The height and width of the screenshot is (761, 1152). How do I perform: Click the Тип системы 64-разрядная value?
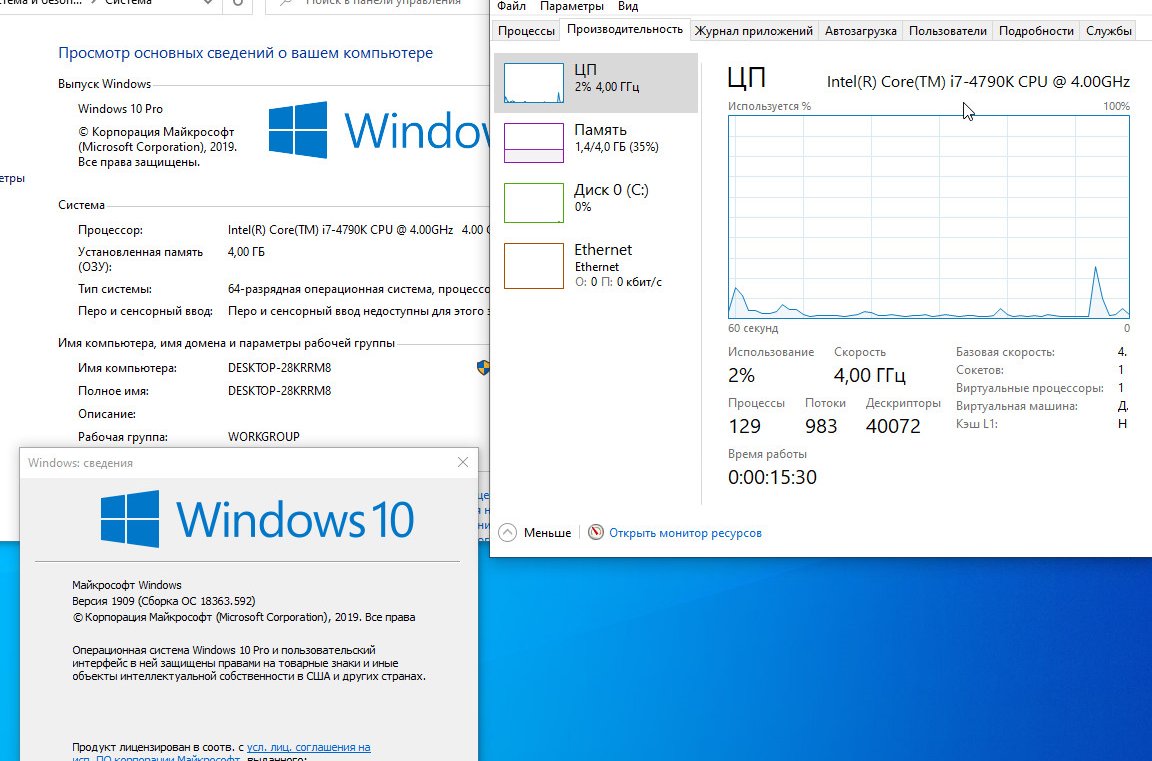pyautogui.click(x=359, y=289)
